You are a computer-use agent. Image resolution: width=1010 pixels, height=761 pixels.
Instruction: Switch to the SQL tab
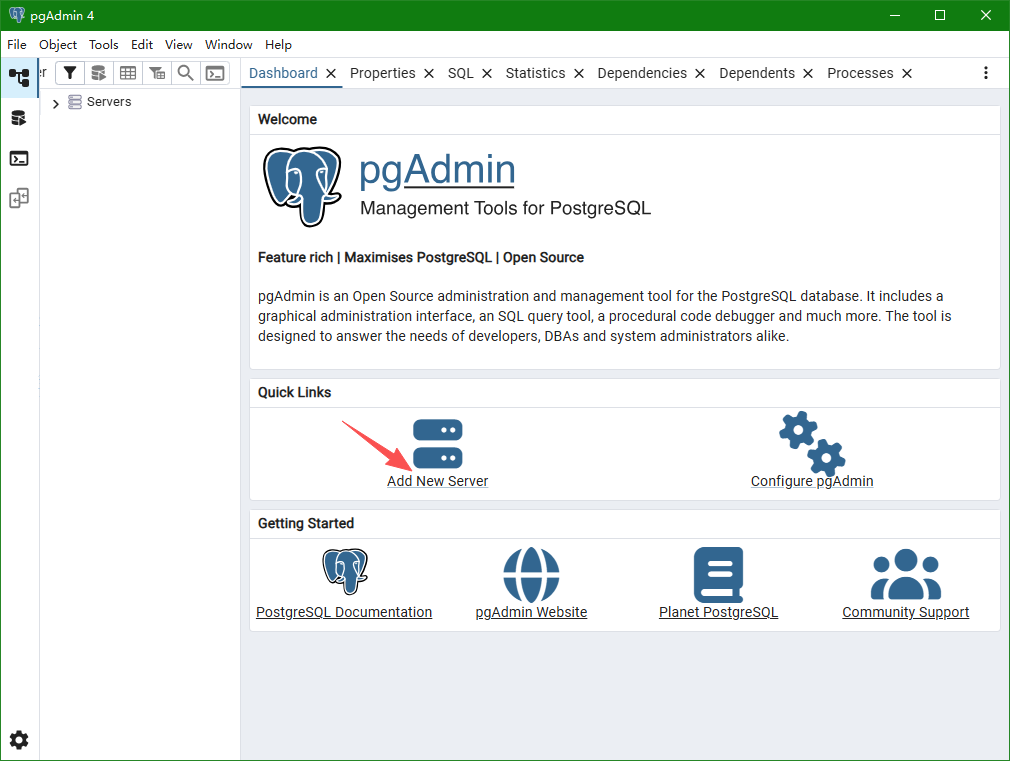coord(461,73)
